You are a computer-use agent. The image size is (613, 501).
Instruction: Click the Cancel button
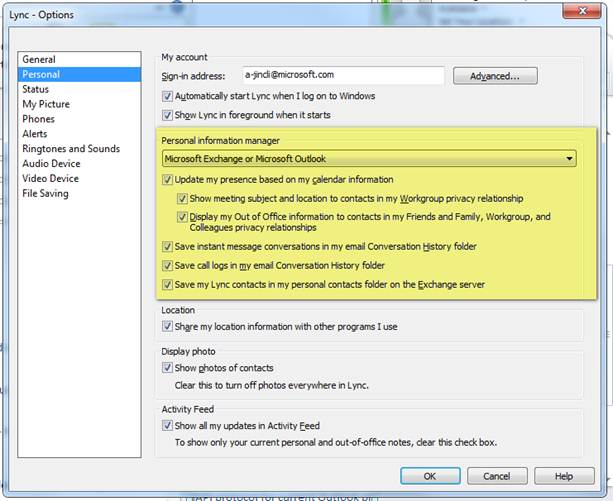coord(497,476)
